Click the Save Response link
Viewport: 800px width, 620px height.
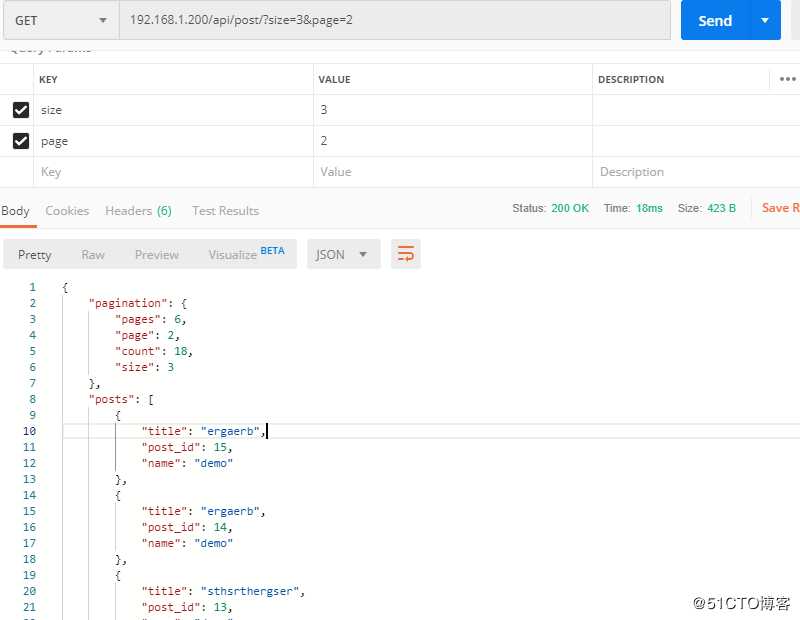point(781,208)
